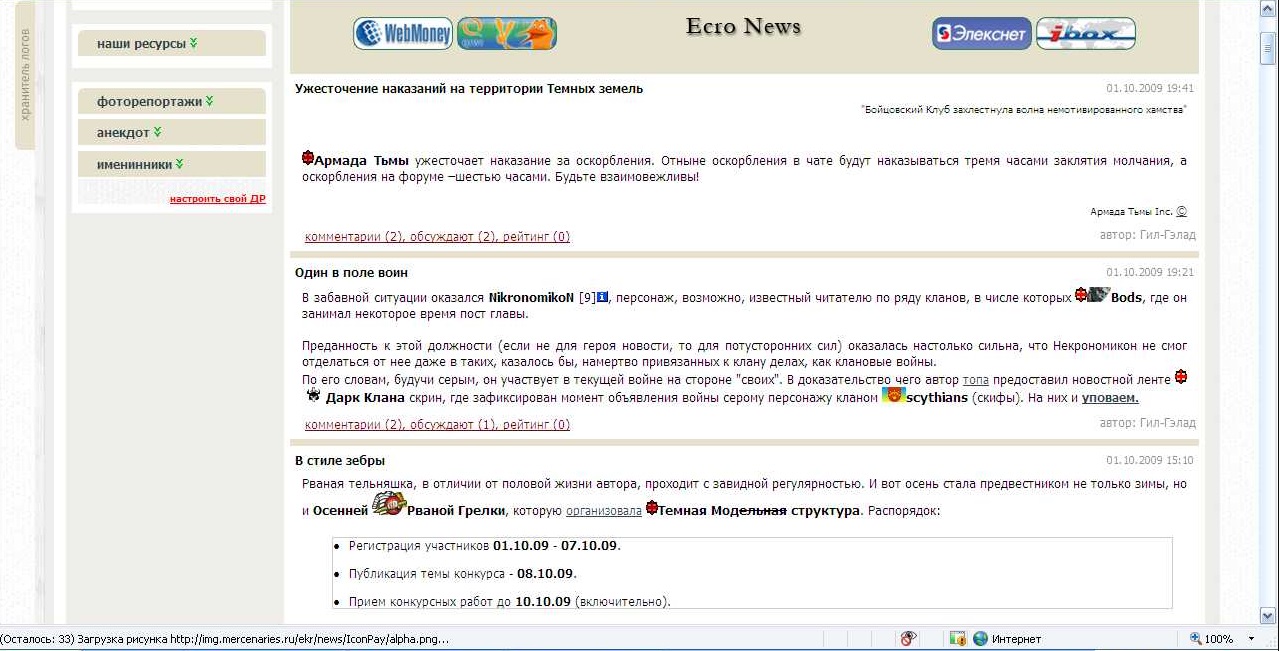Open the хранитель логов side tab

point(25,75)
